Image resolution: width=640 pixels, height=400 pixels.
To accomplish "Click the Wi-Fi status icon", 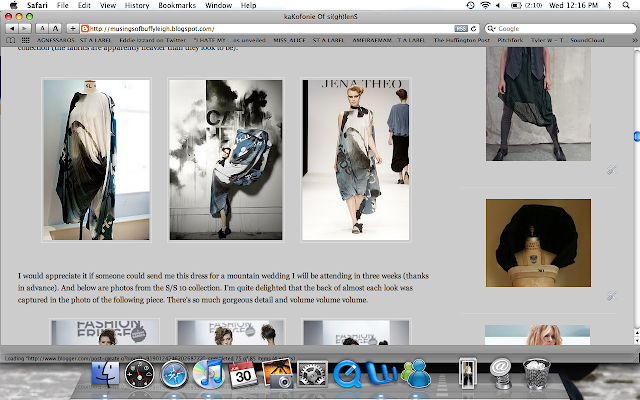I will [485, 5].
